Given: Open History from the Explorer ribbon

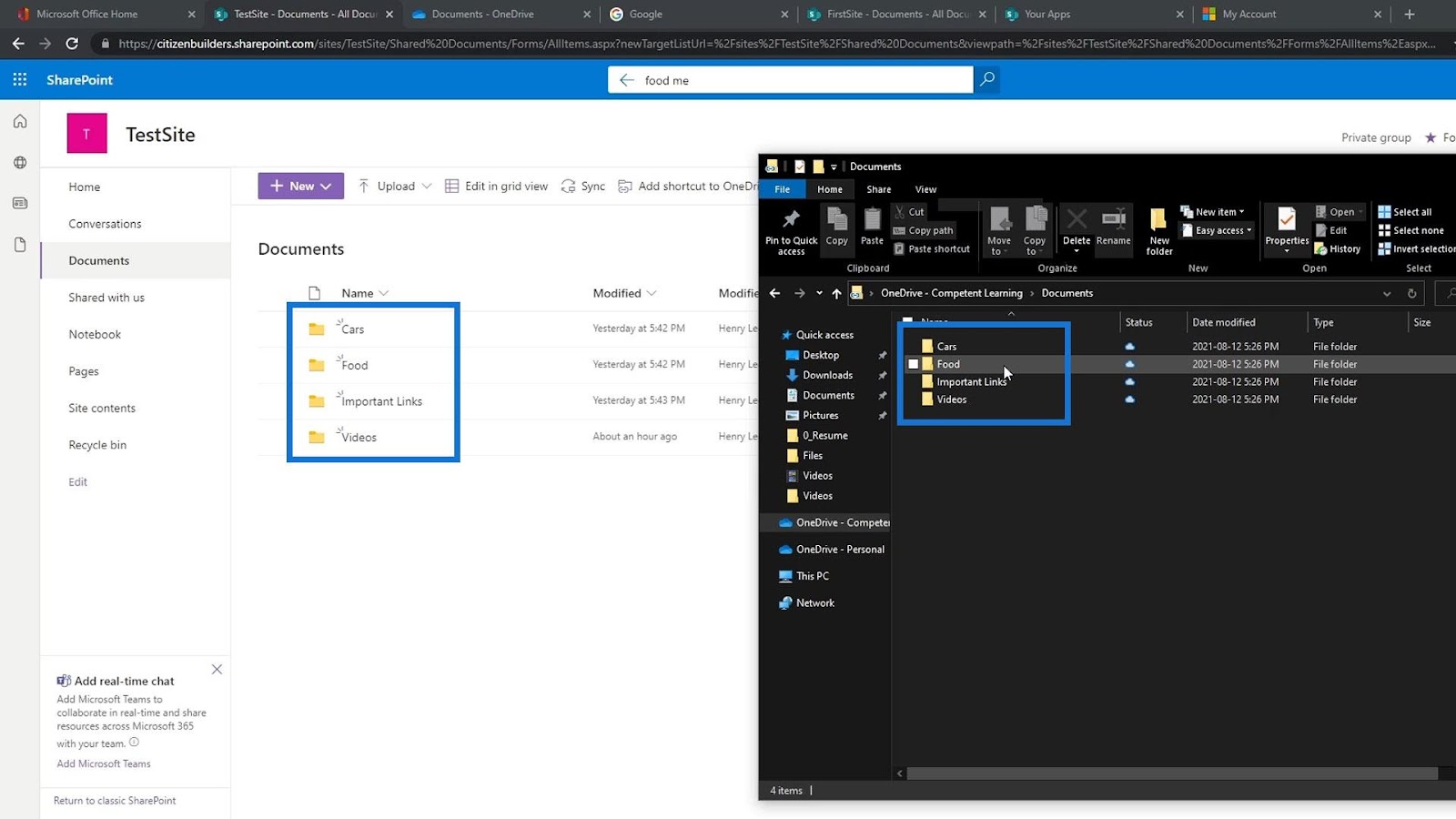Looking at the screenshot, I should [1338, 249].
